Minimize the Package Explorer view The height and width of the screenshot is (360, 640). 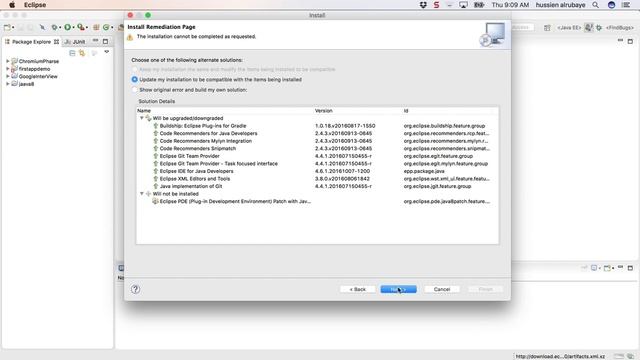(95, 41)
